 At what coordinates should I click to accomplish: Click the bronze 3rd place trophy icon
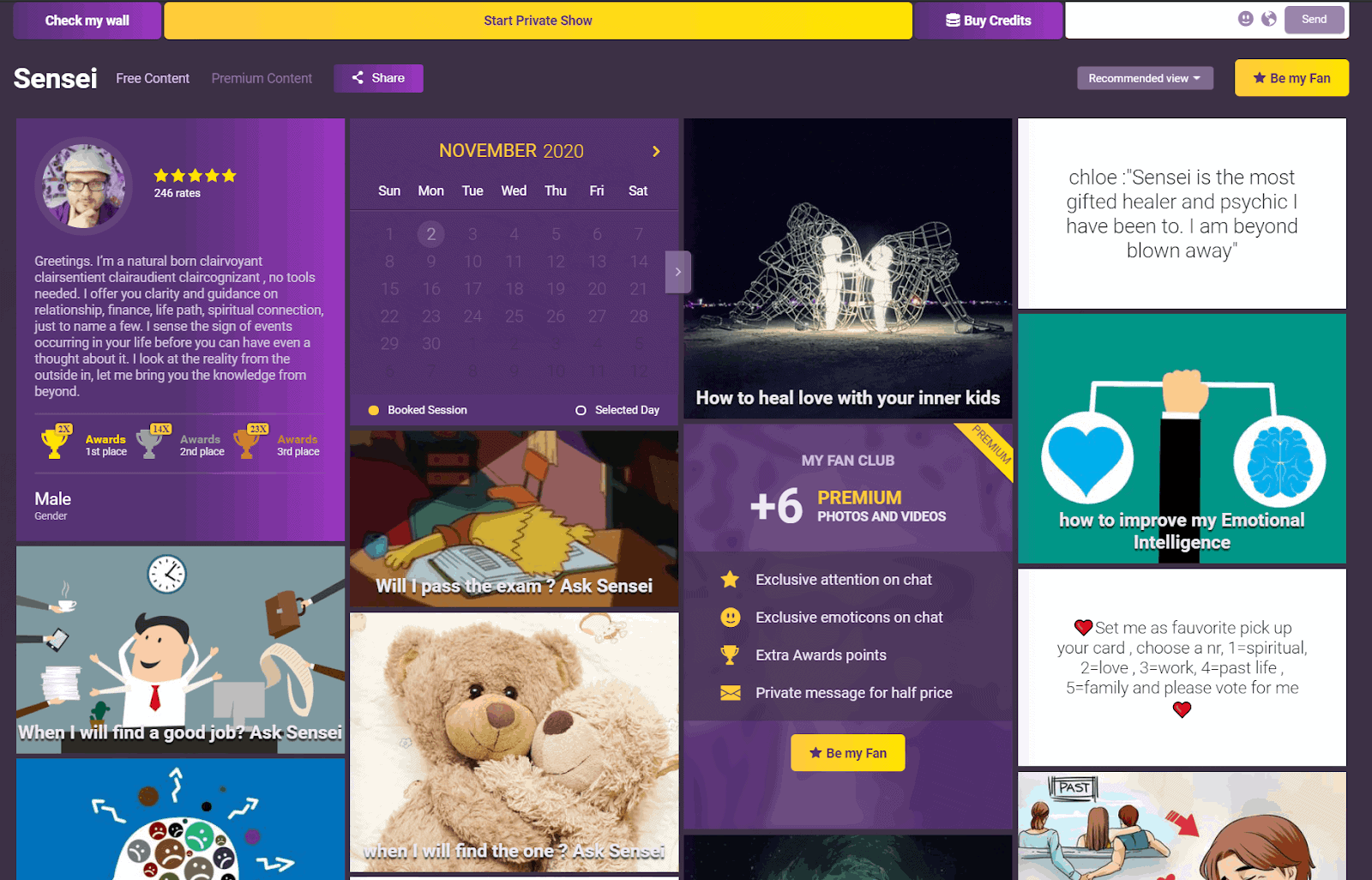tap(247, 443)
